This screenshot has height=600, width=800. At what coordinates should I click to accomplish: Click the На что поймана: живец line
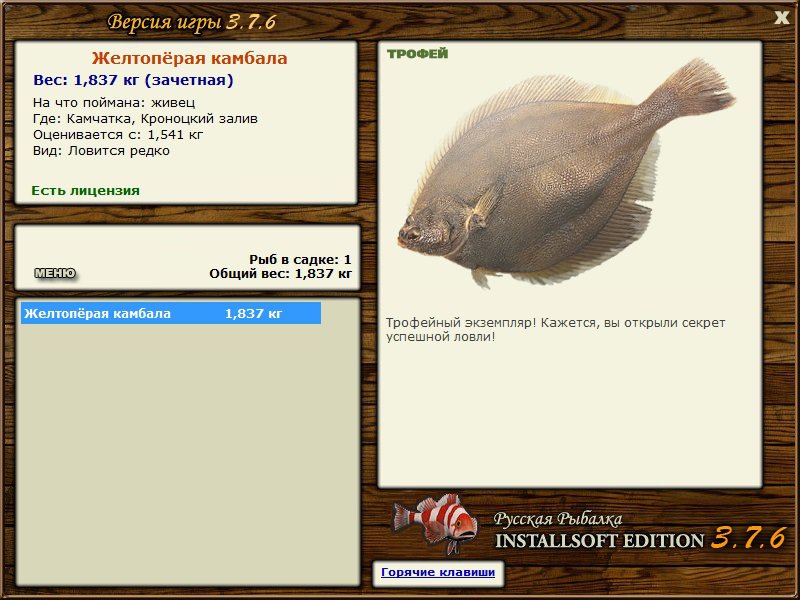coord(114,102)
